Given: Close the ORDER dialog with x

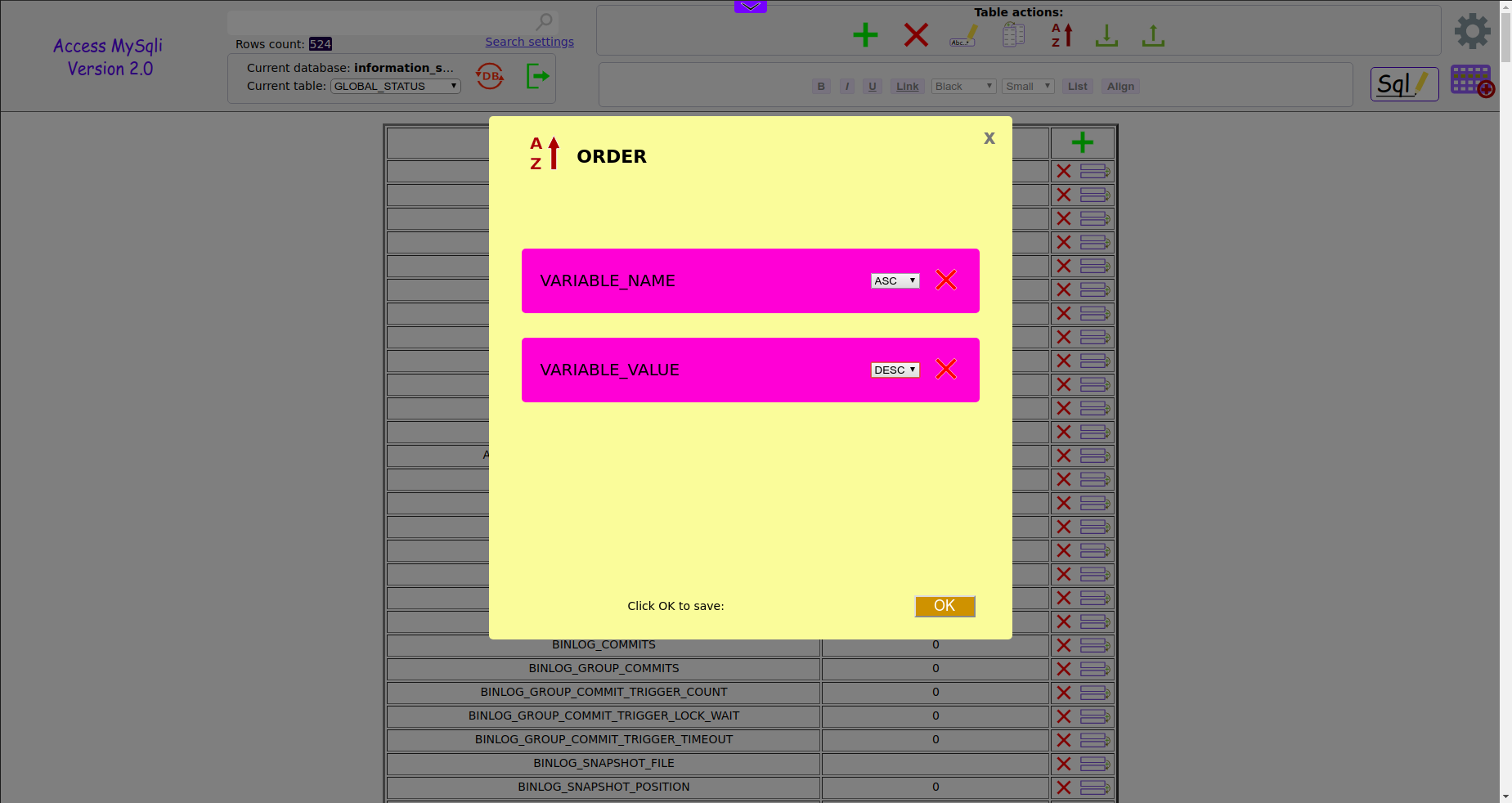Looking at the screenshot, I should [989, 138].
